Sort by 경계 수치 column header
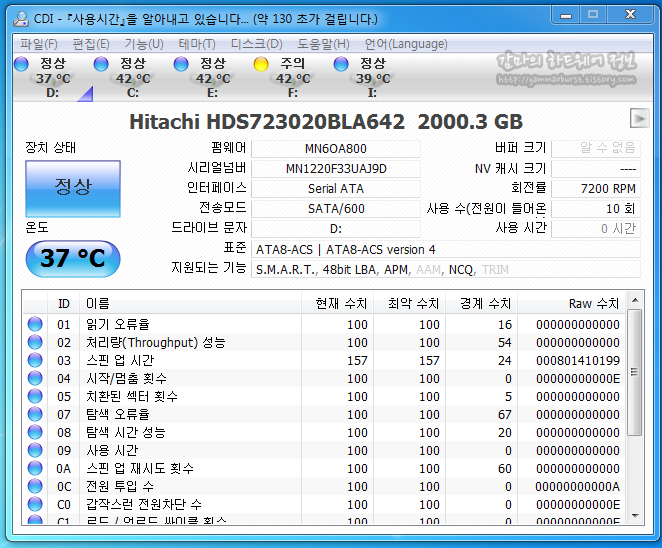 pos(482,304)
